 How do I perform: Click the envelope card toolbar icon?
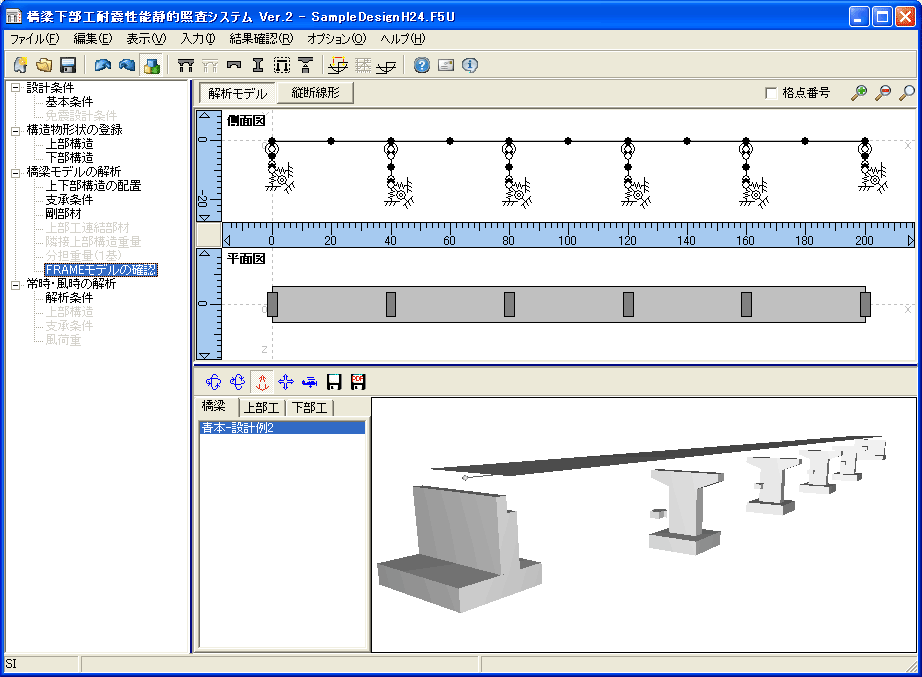pos(446,65)
